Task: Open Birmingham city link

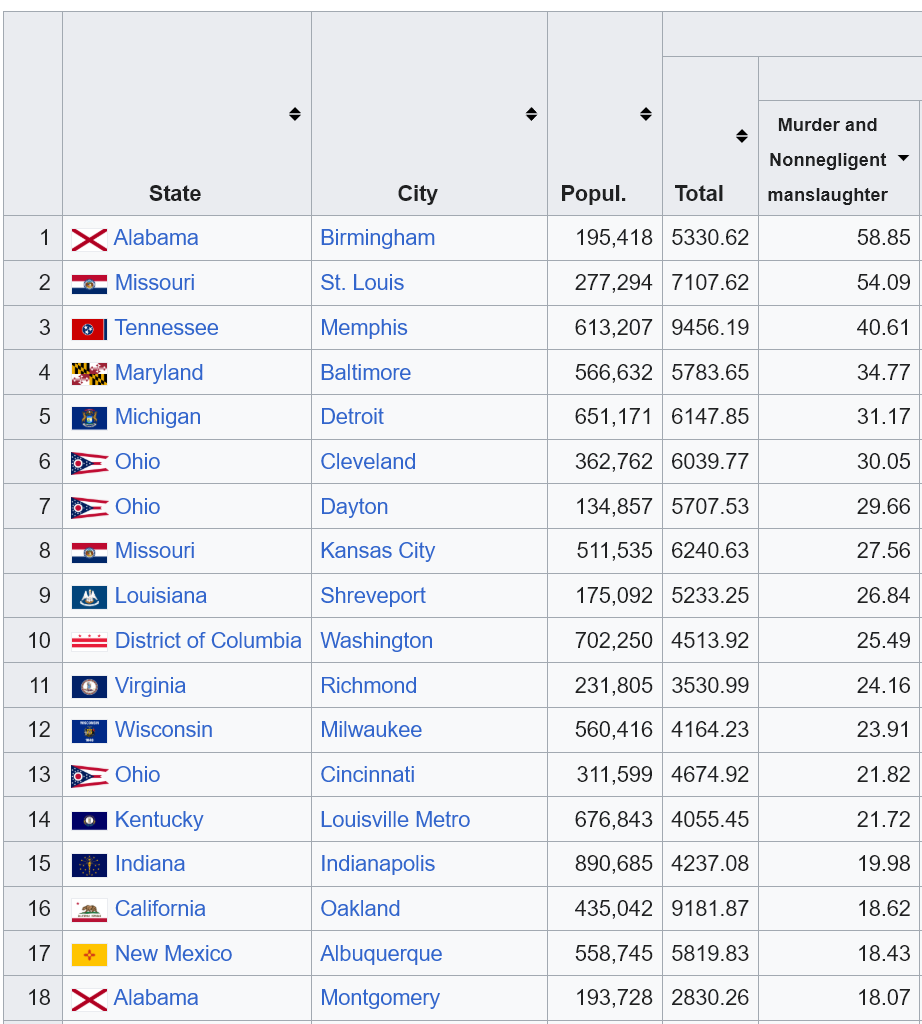Action: coord(377,238)
